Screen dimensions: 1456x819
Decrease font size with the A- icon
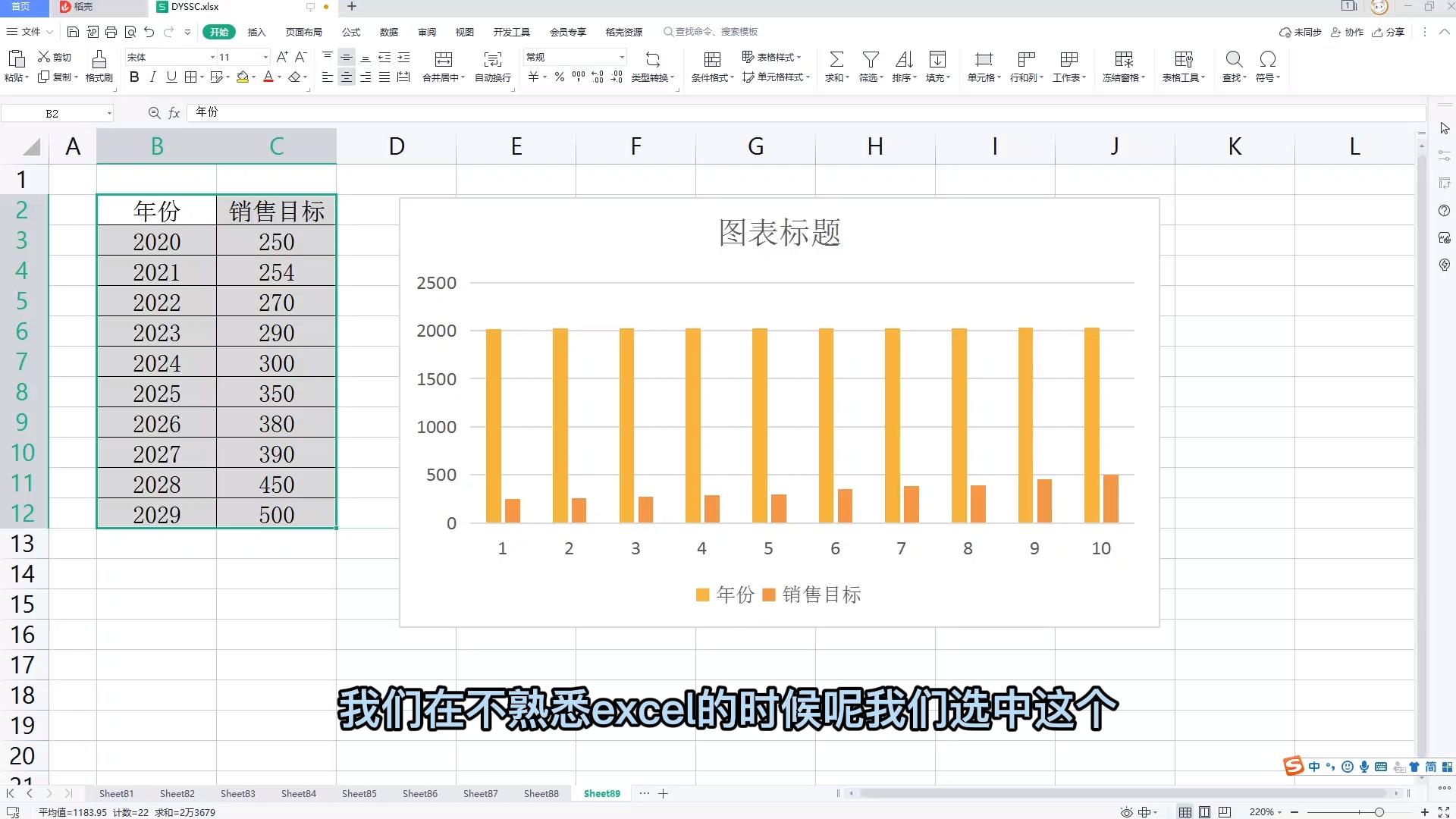[300, 57]
